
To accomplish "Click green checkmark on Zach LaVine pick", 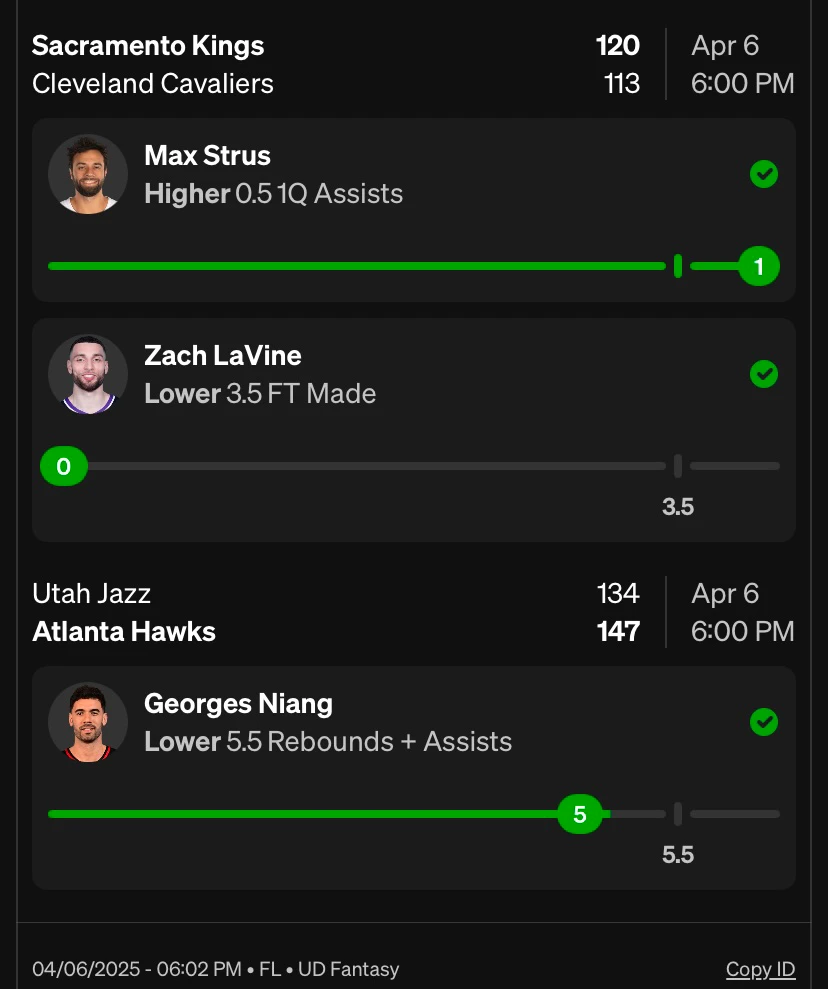I will click(x=764, y=374).
